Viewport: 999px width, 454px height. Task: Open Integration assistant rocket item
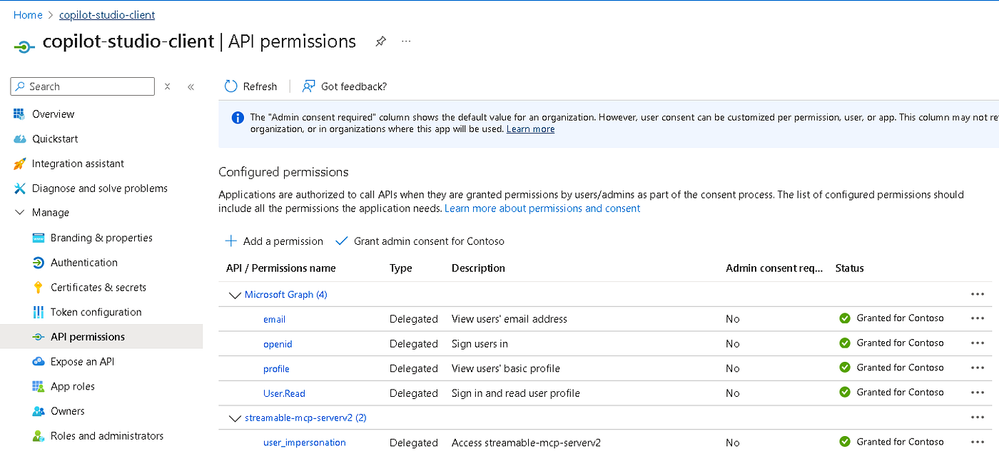coord(77,164)
